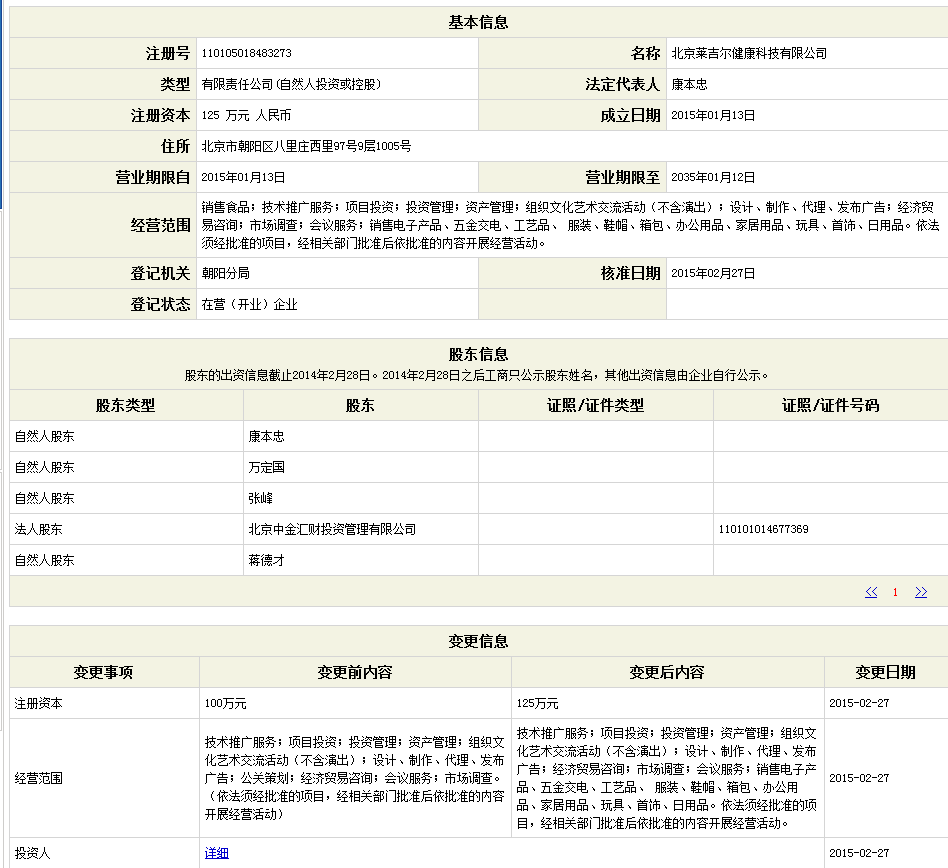Click address 北京市朝阳区八里庄西里97号9层1005号
Viewport: 948px width, 868px height.
306,146
